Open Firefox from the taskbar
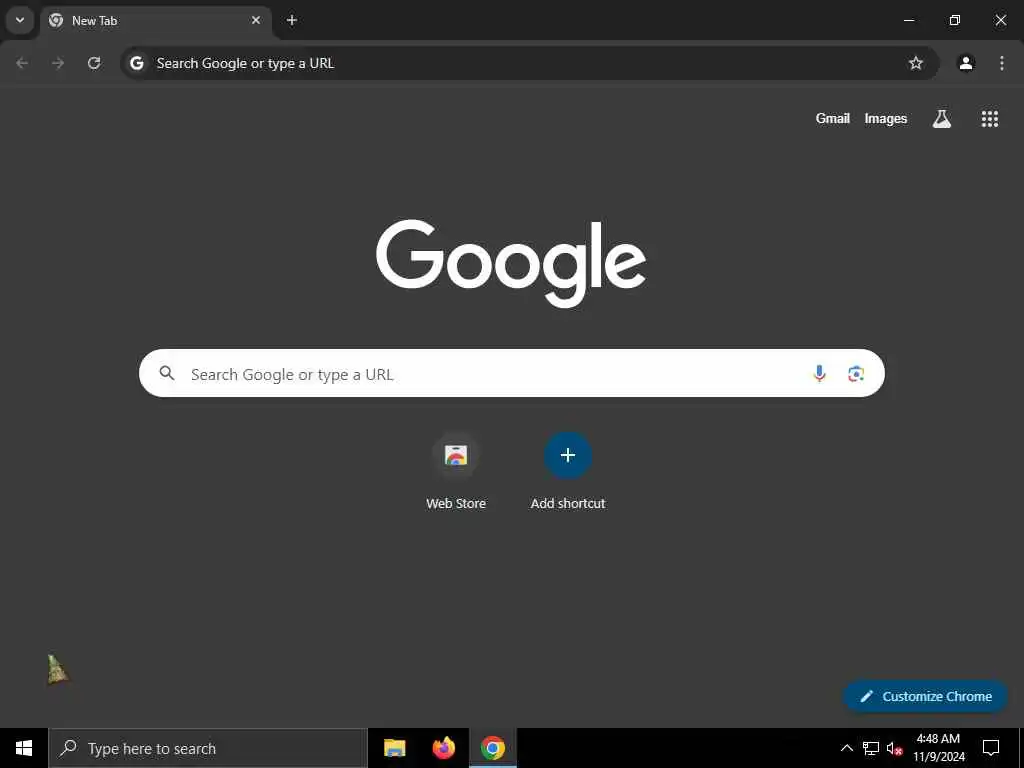This screenshot has width=1024, height=768. pyautogui.click(x=443, y=748)
